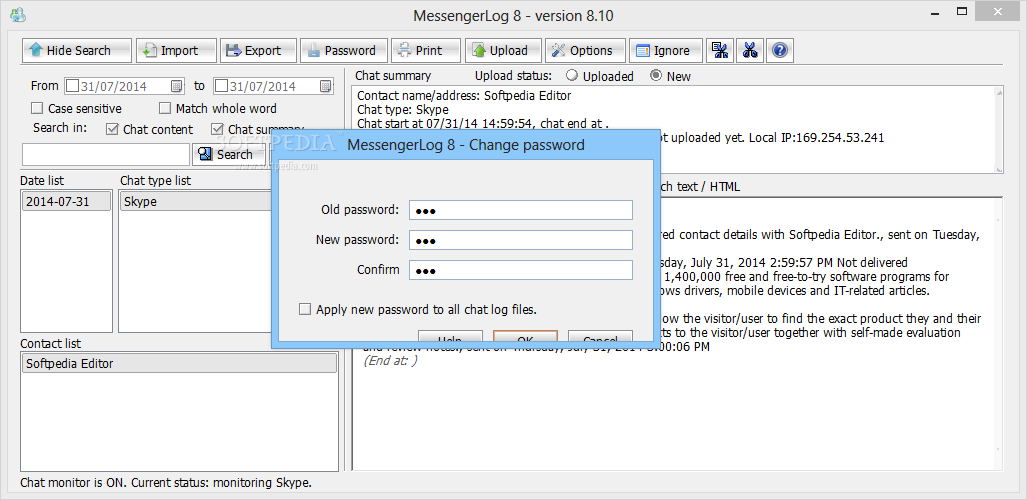Focus the Old password field

[x=521, y=210]
